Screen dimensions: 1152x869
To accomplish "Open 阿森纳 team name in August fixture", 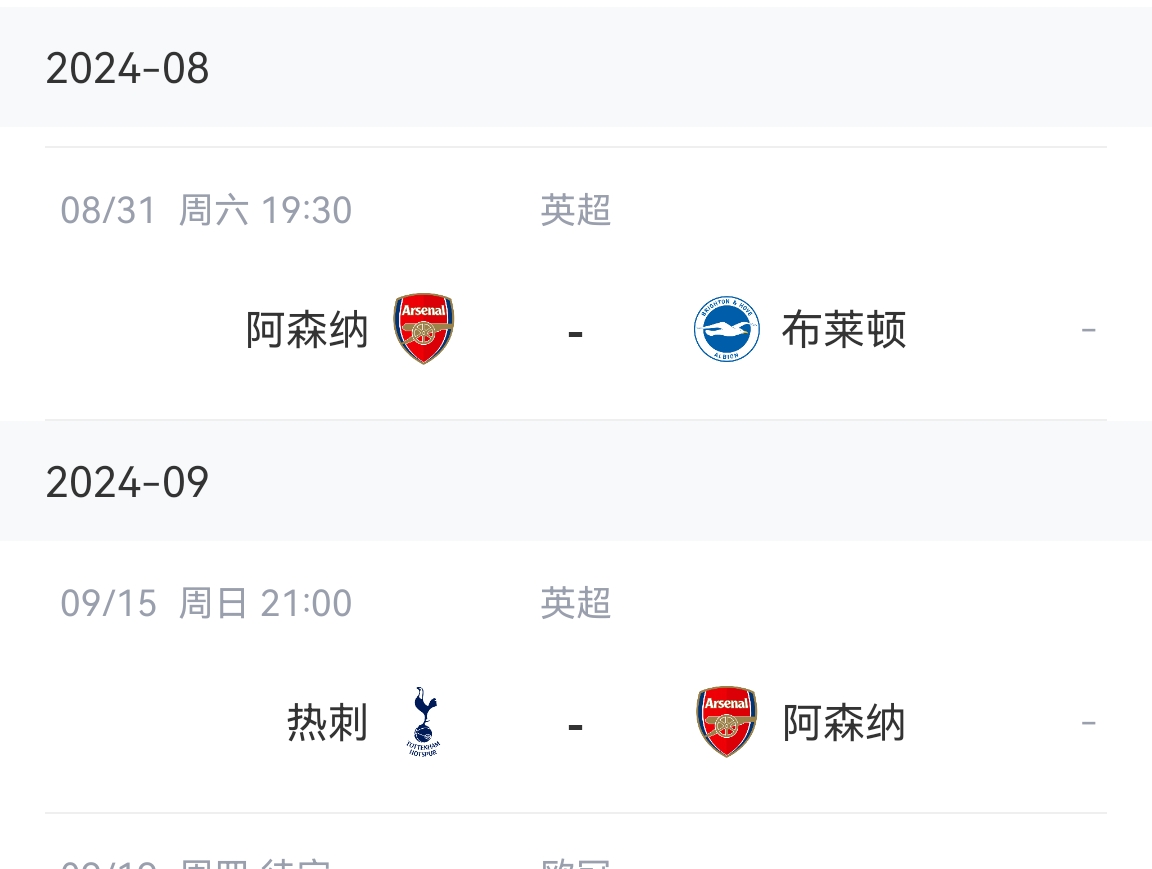I will (307, 329).
